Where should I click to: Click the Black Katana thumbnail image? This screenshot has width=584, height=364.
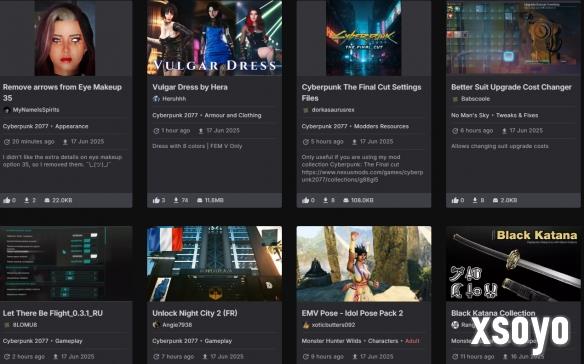[x=513, y=263]
